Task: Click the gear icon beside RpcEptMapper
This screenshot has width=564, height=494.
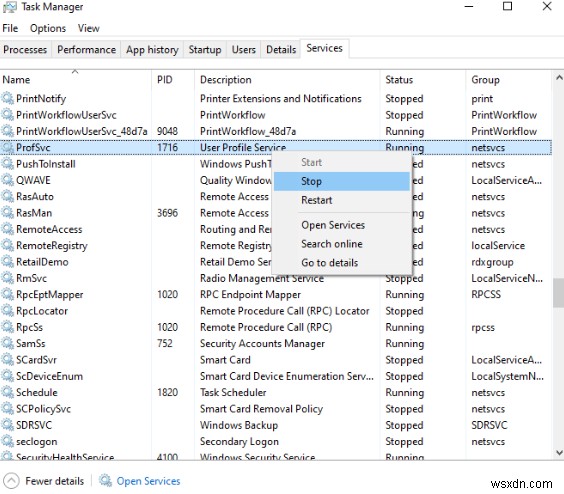Action: [7, 294]
